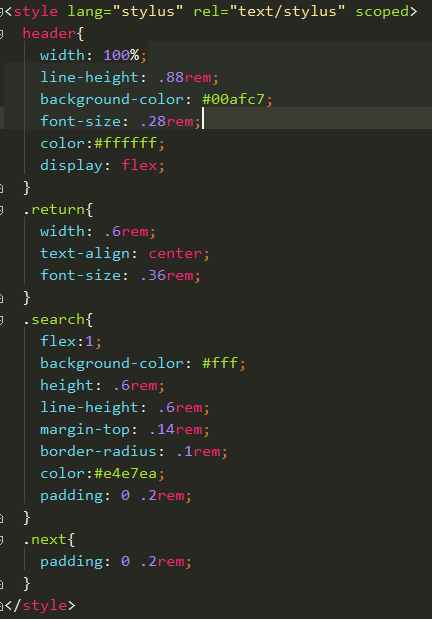Click border-radius .1rem value
This screenshot has width=432, height=619.
pos(198,452)
